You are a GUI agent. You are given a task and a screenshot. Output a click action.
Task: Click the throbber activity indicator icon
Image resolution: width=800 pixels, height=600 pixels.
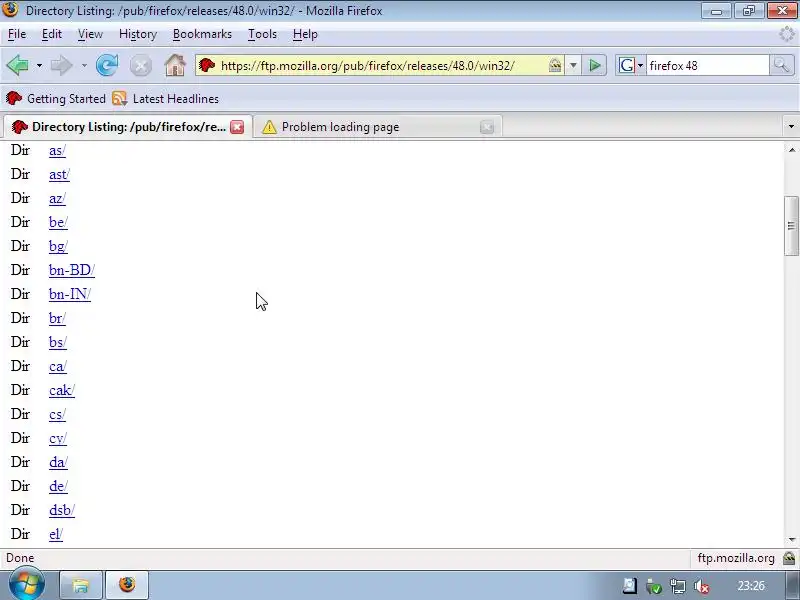[x=787, y=34]
